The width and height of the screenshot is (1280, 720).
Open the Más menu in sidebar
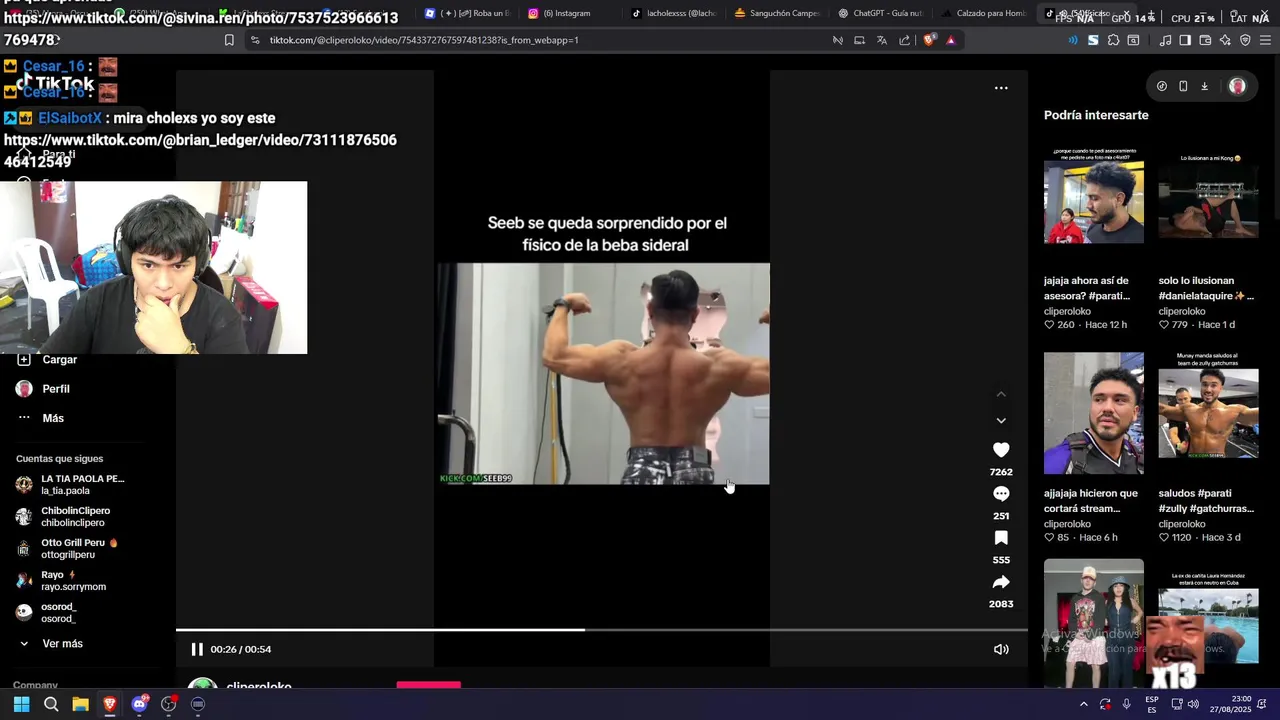pos(40,418)
